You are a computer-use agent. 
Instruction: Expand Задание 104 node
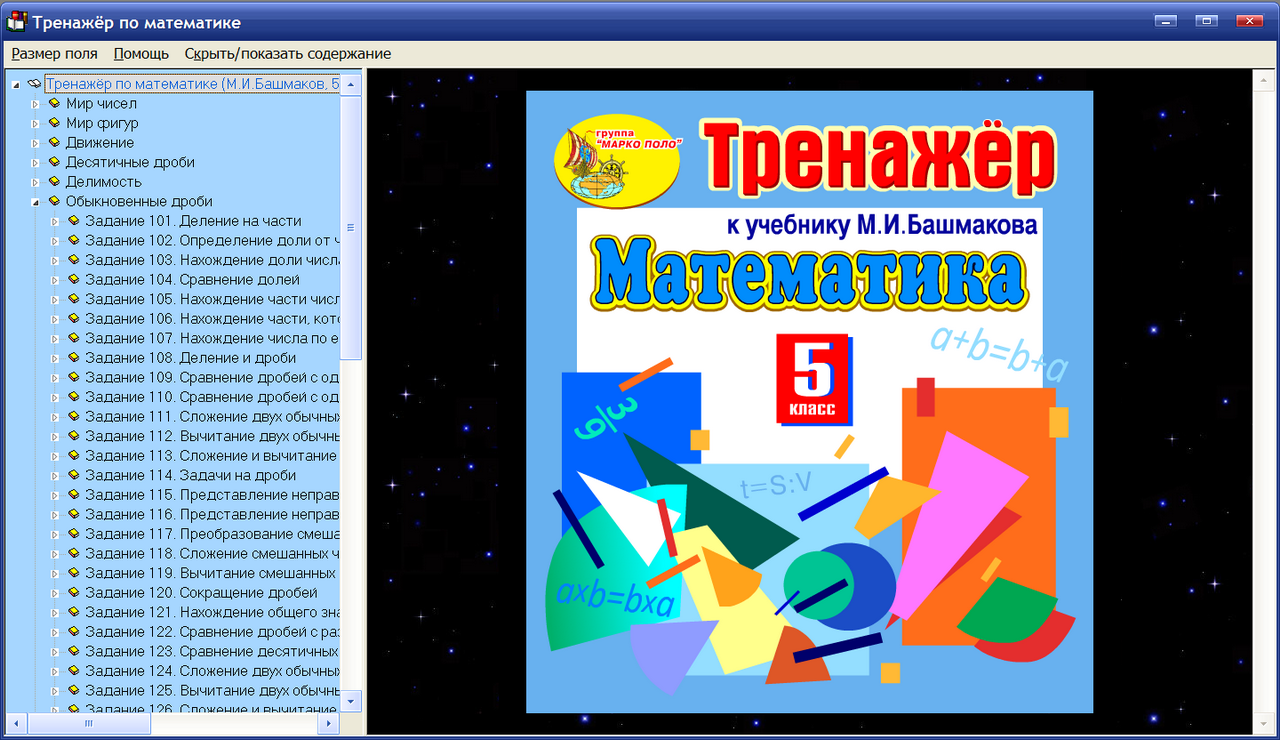click(x=55, y=280)
